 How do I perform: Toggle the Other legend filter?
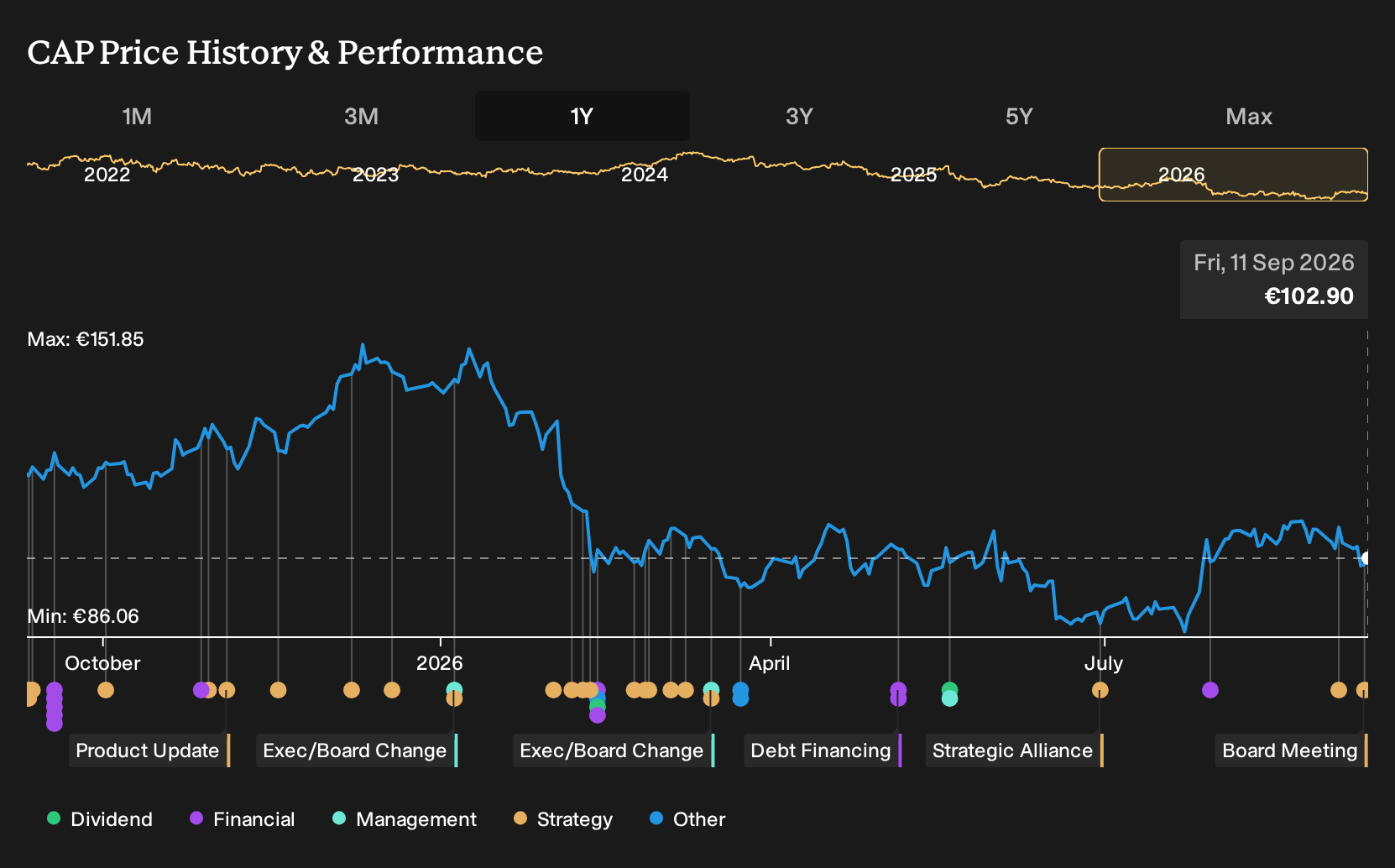pos(687,819)
